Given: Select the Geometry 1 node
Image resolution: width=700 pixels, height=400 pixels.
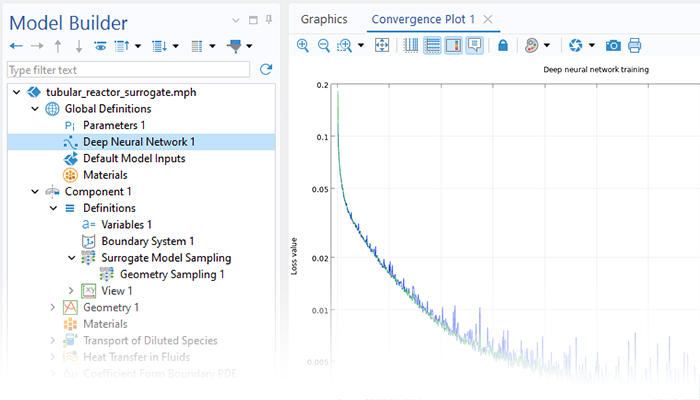Looking at the screenshot, I should tap(111, 307).
